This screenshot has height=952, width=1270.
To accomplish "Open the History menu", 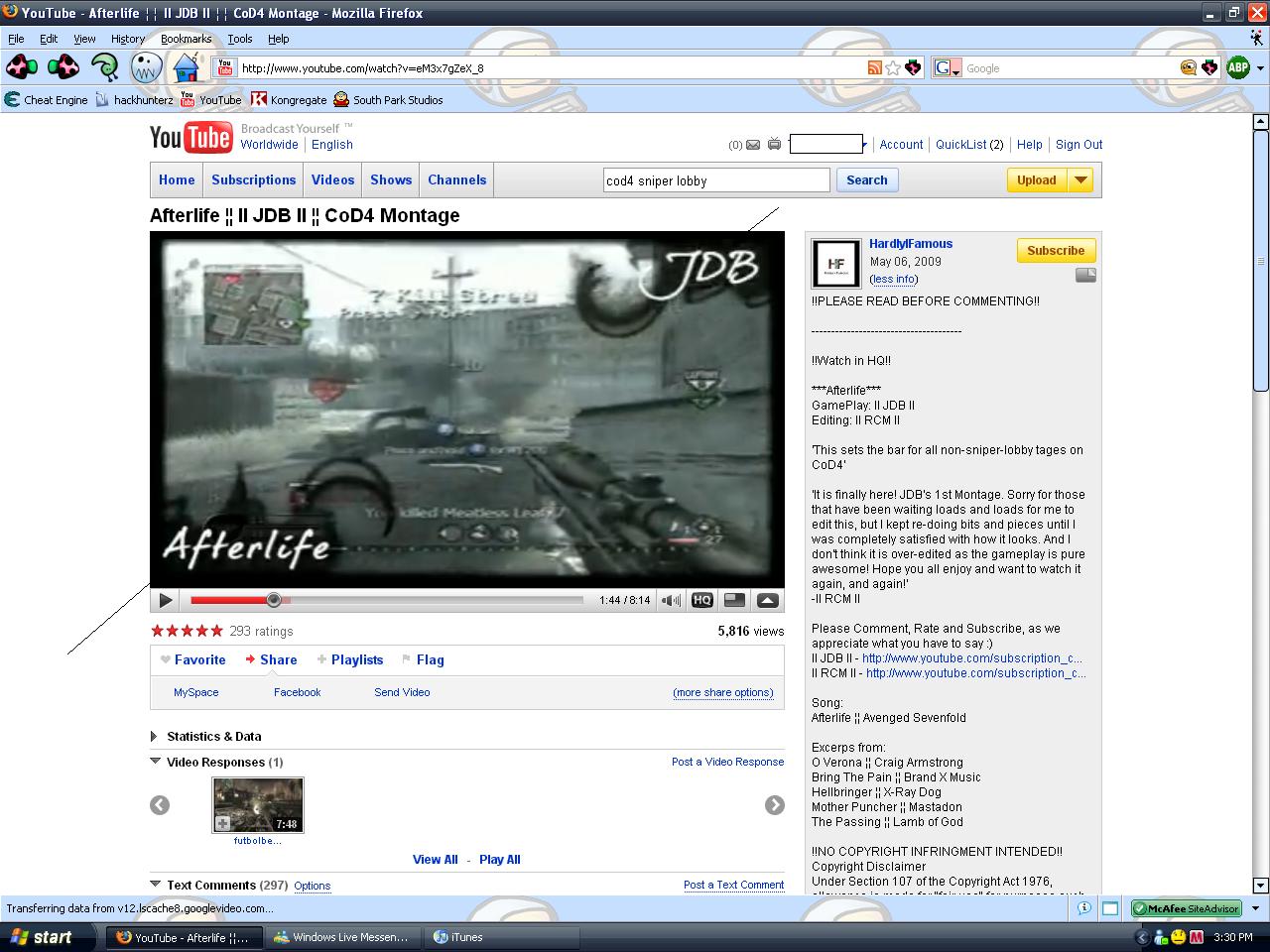I will point(128,39).
